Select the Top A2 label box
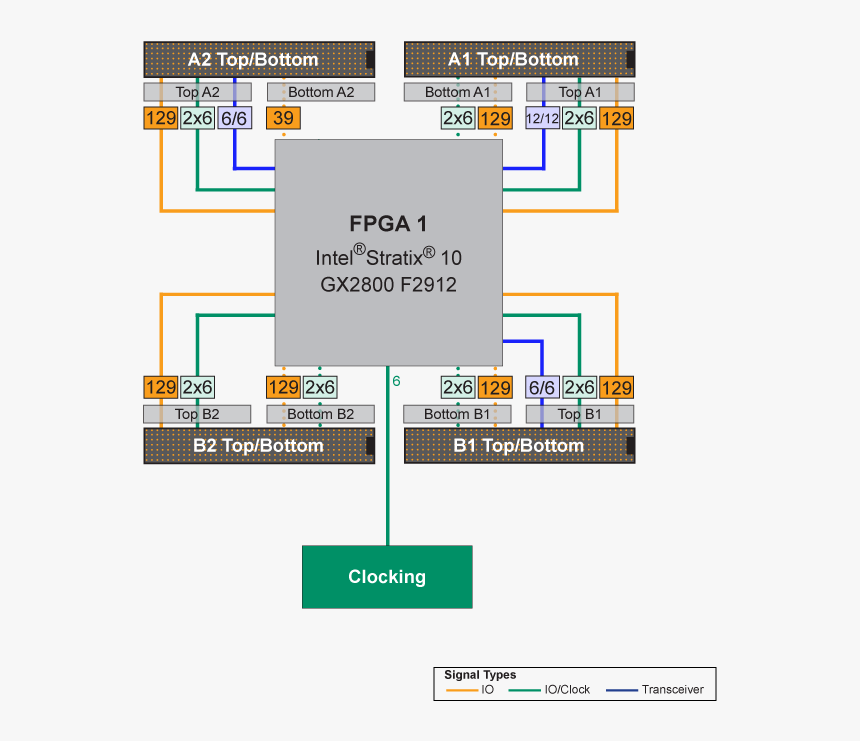The width and height of the screenshot is (860, 741). click(197, 92)
